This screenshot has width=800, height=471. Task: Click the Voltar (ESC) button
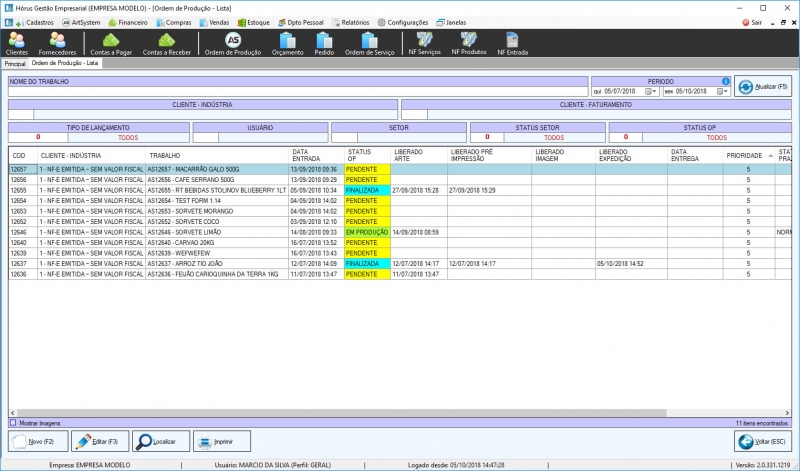tap(763, 441)
